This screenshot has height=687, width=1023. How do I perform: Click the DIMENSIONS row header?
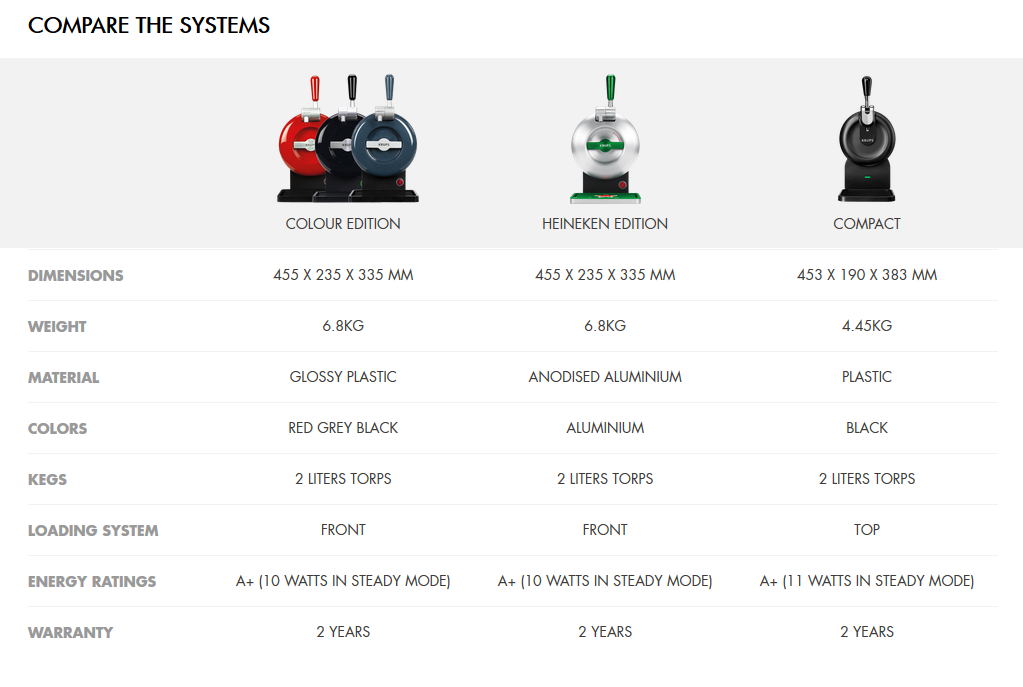tap(76, 275)
